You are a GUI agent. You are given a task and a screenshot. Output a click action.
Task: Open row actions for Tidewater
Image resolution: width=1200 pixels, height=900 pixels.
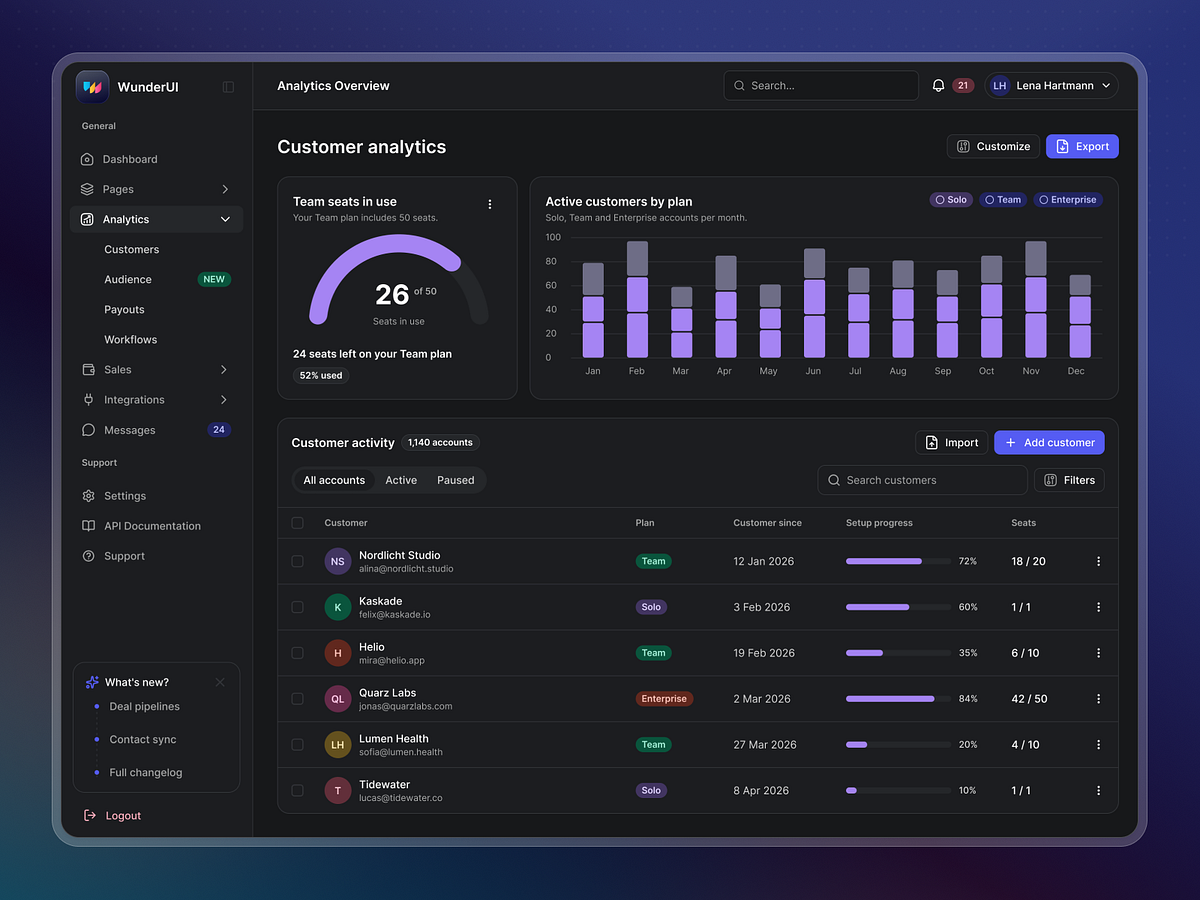(1098, 791)
